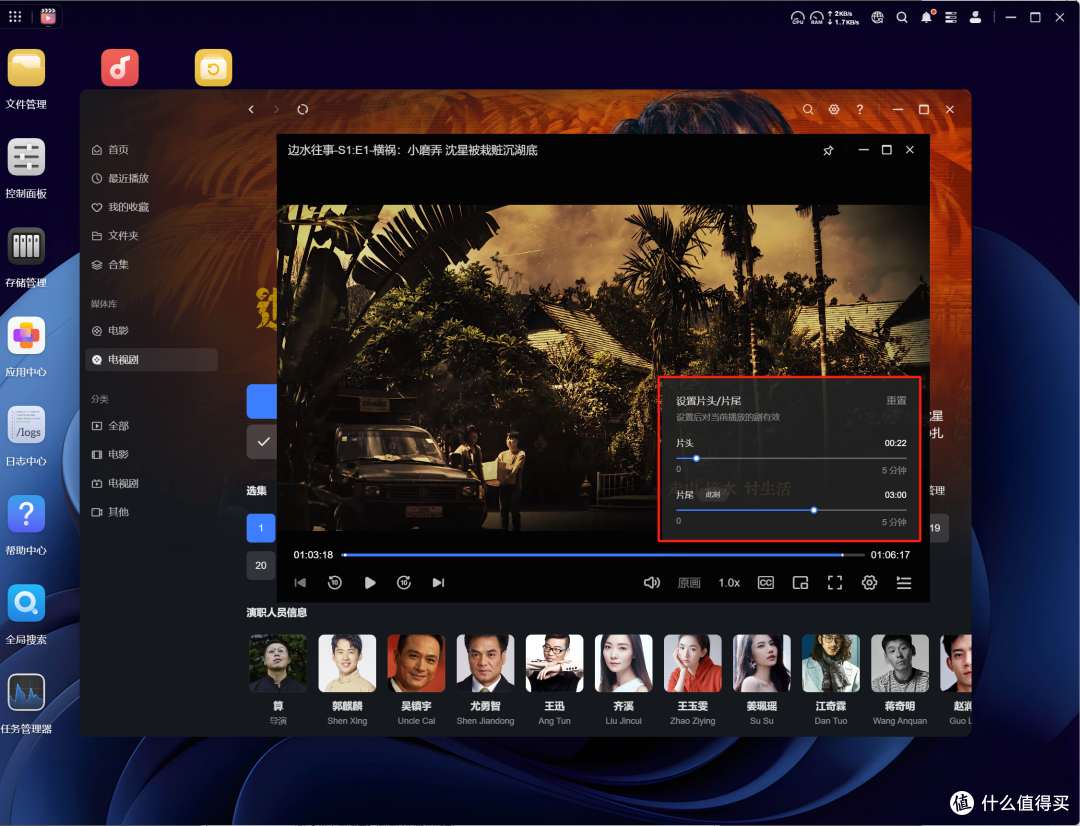Open search in the media app window

point(808,109)
